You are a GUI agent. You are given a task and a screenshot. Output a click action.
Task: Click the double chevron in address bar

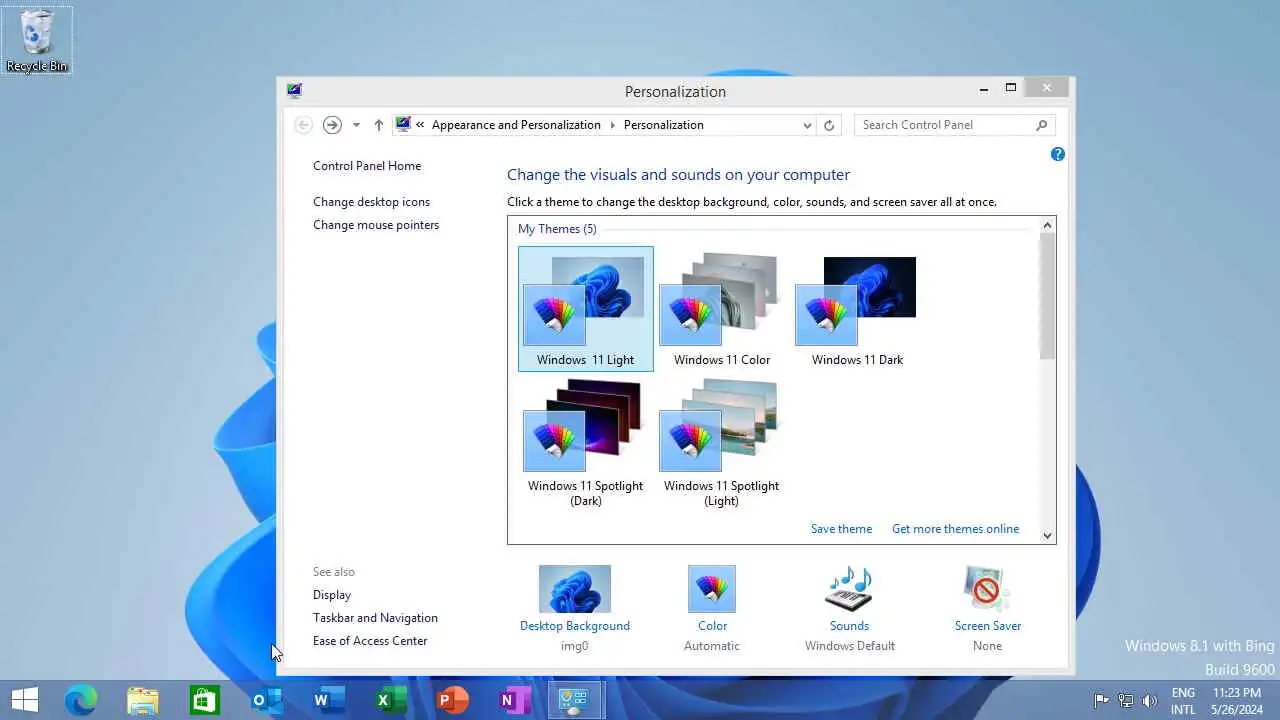420,125
